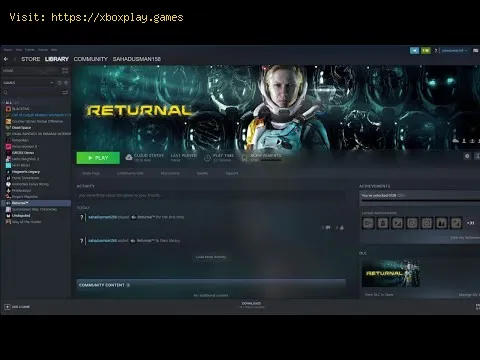The width and height of the screenshot is (480, 360).
Task: Switch to the LIBRARY section
Action: pyautogui.click(x=57, y=59)
